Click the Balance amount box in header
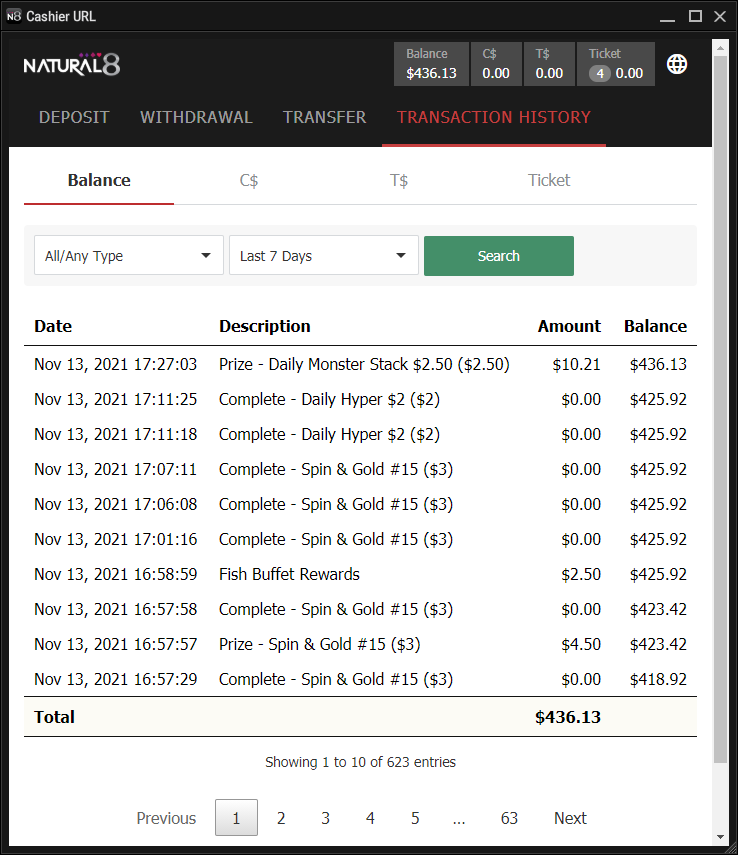 click(431, 64)
